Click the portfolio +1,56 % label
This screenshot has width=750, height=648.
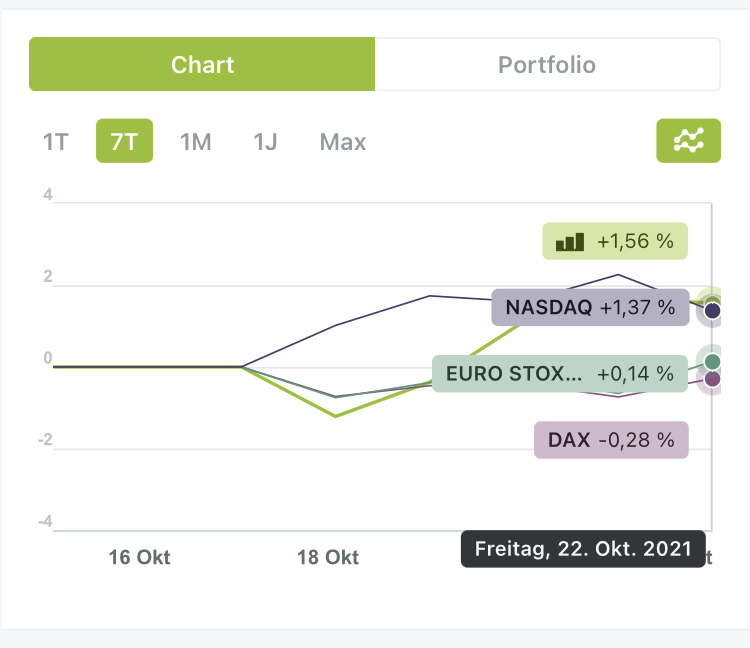pos(615,241)
